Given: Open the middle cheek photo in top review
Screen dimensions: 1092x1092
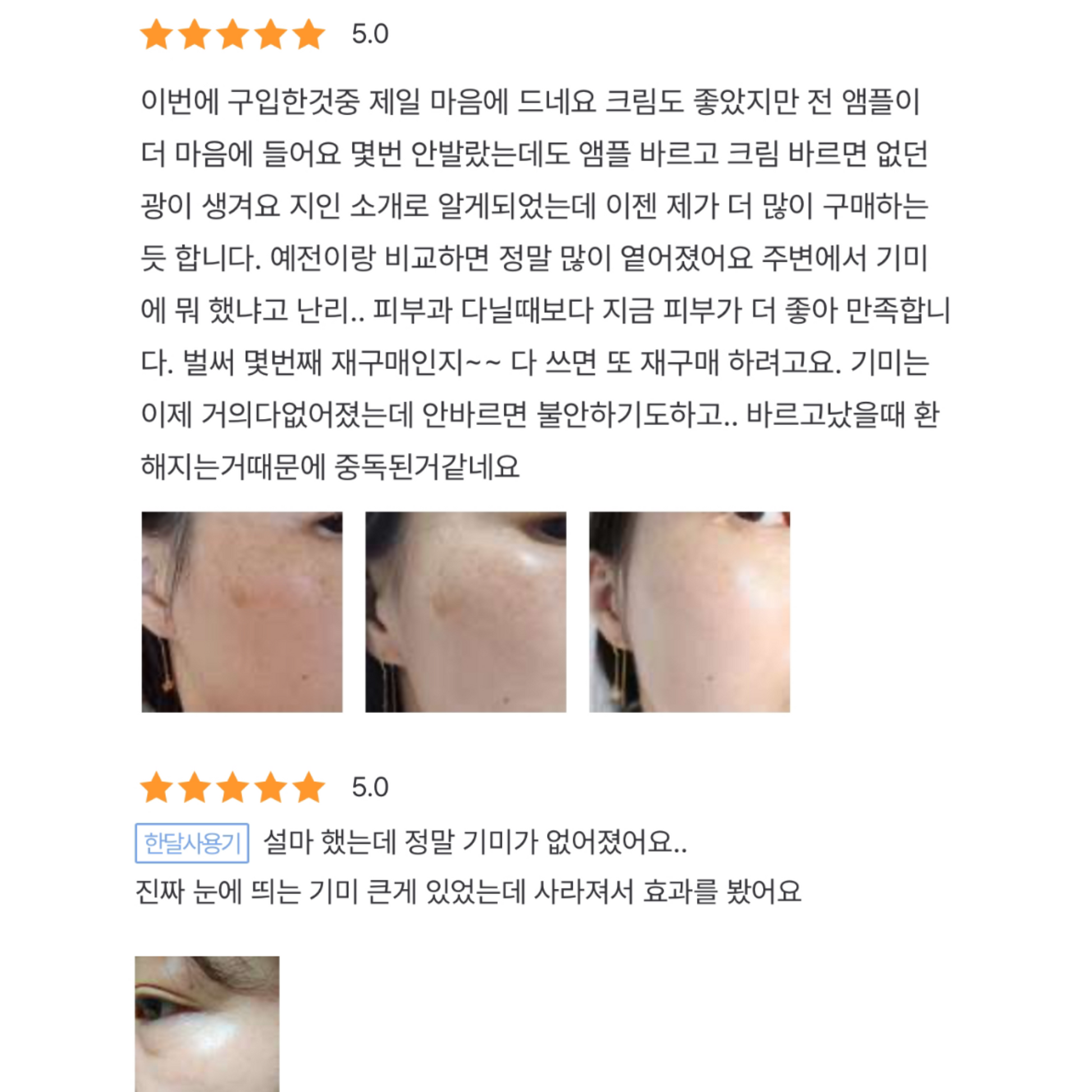Looking at the screenshot, I should tap(466, 612).
